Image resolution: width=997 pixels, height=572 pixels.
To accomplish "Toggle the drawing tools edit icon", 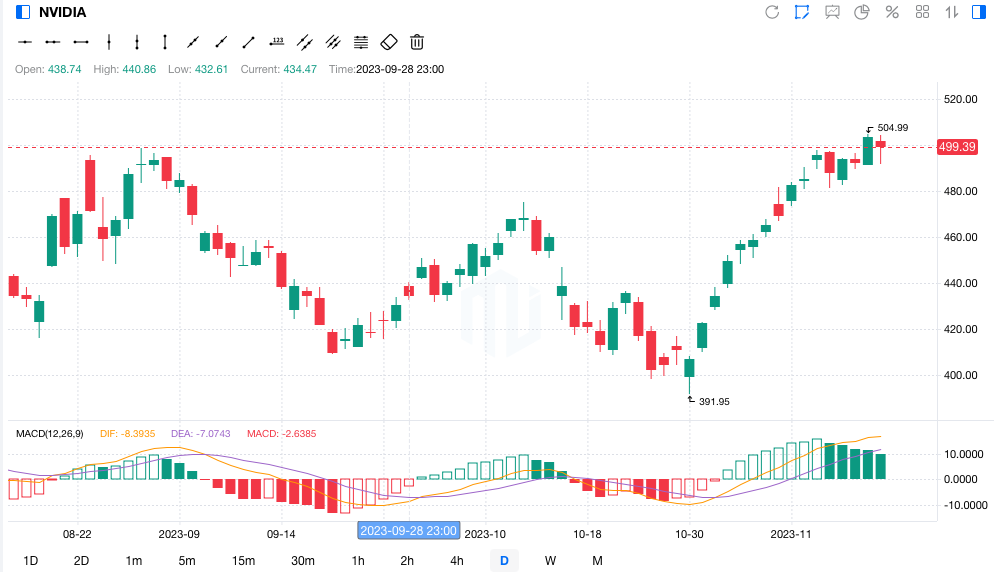I will (x=802, y=12).
